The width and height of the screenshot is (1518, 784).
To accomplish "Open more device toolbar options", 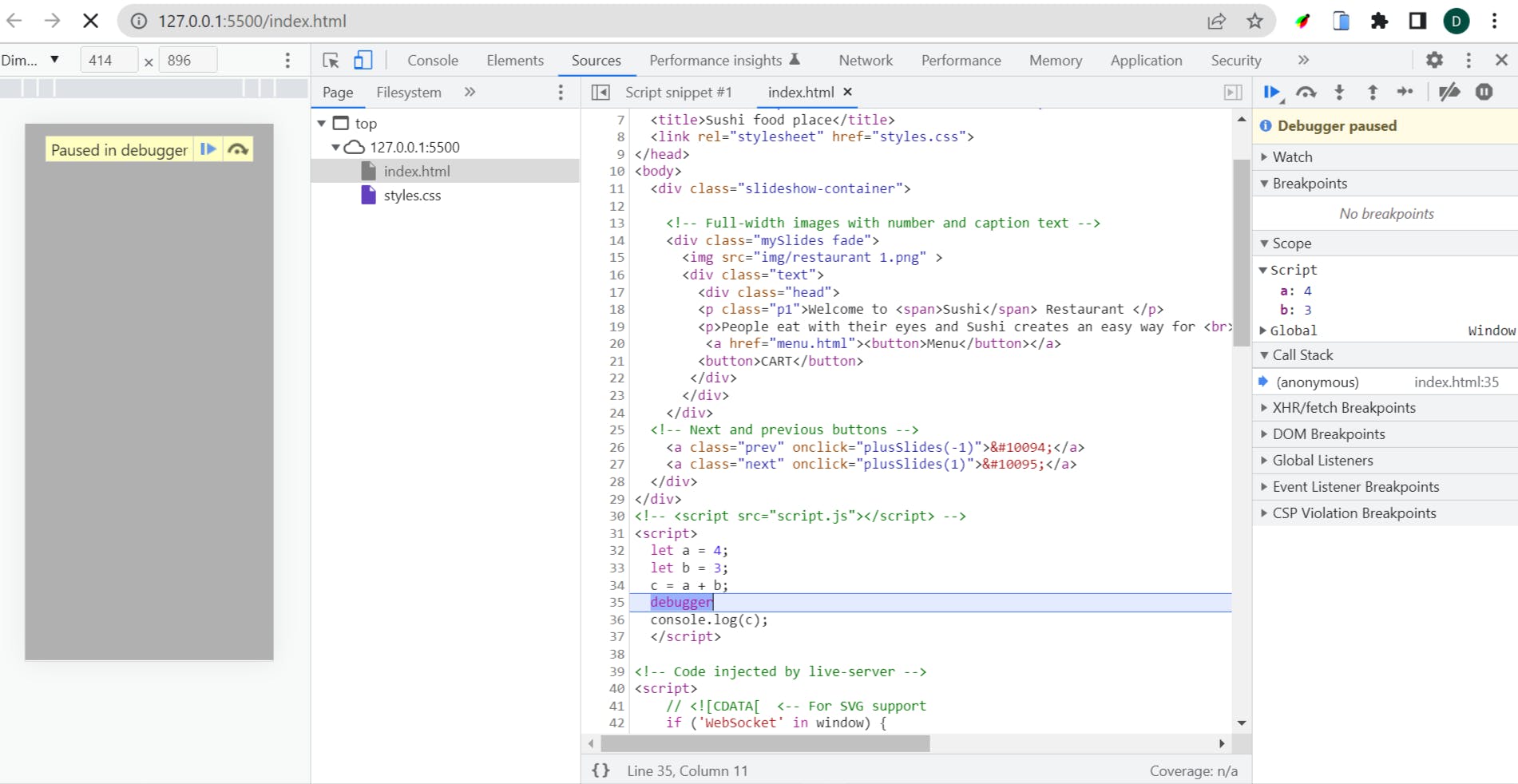I will (287, 60).
